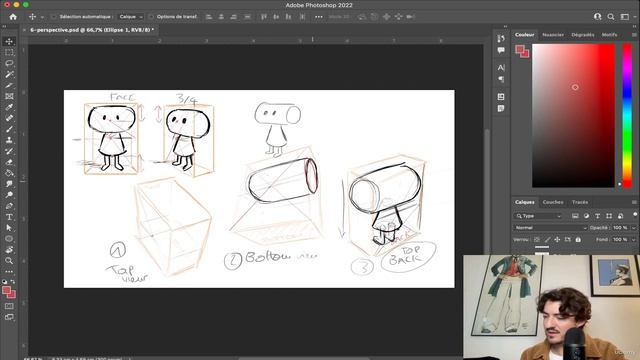Go to the Home screen

(13, 17)
